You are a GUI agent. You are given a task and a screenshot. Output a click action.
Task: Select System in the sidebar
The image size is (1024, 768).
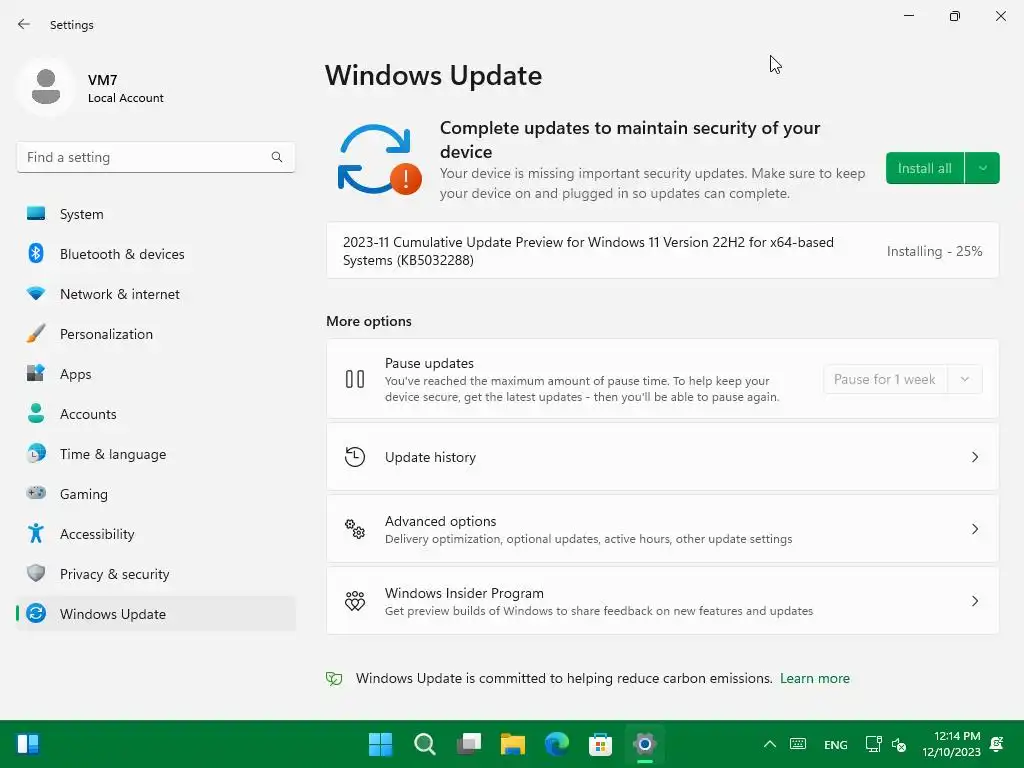(x=156, y=214)
